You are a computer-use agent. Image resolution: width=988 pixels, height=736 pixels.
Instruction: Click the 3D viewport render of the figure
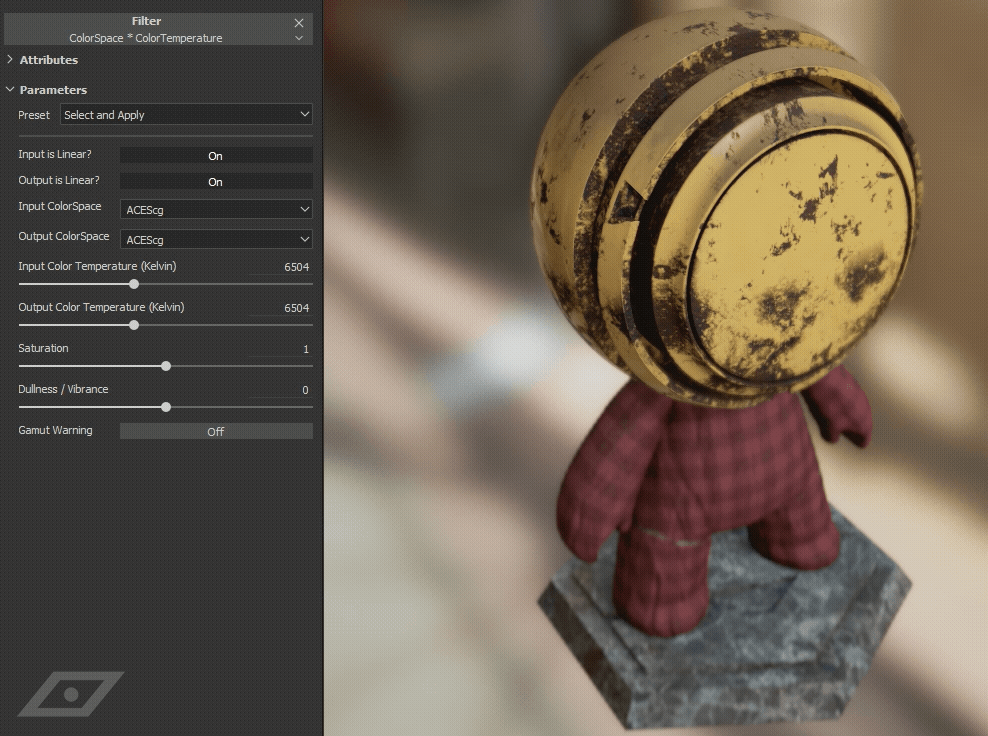(x=655, y=368)
